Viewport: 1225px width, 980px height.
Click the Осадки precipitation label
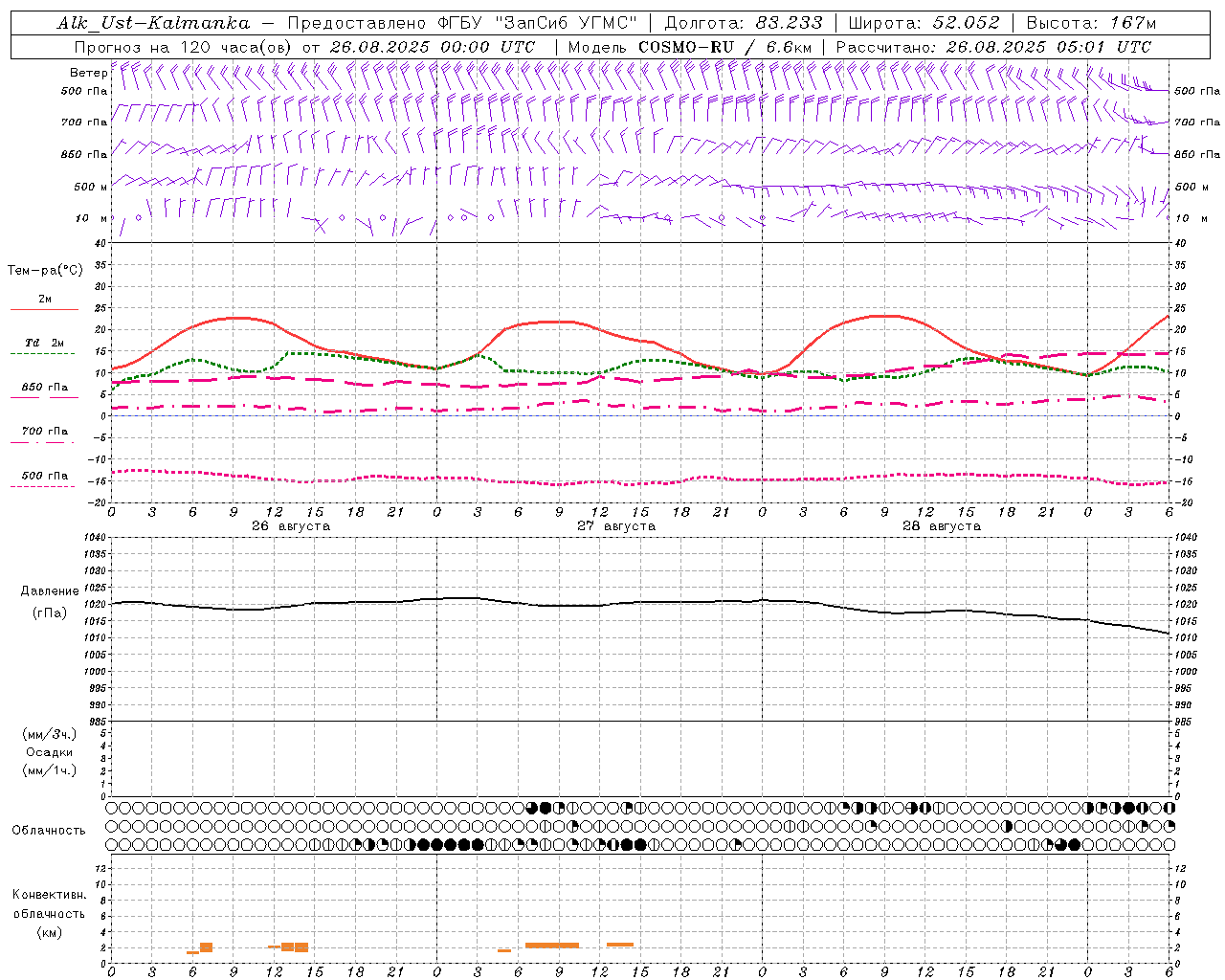click(x=50, y=752)
